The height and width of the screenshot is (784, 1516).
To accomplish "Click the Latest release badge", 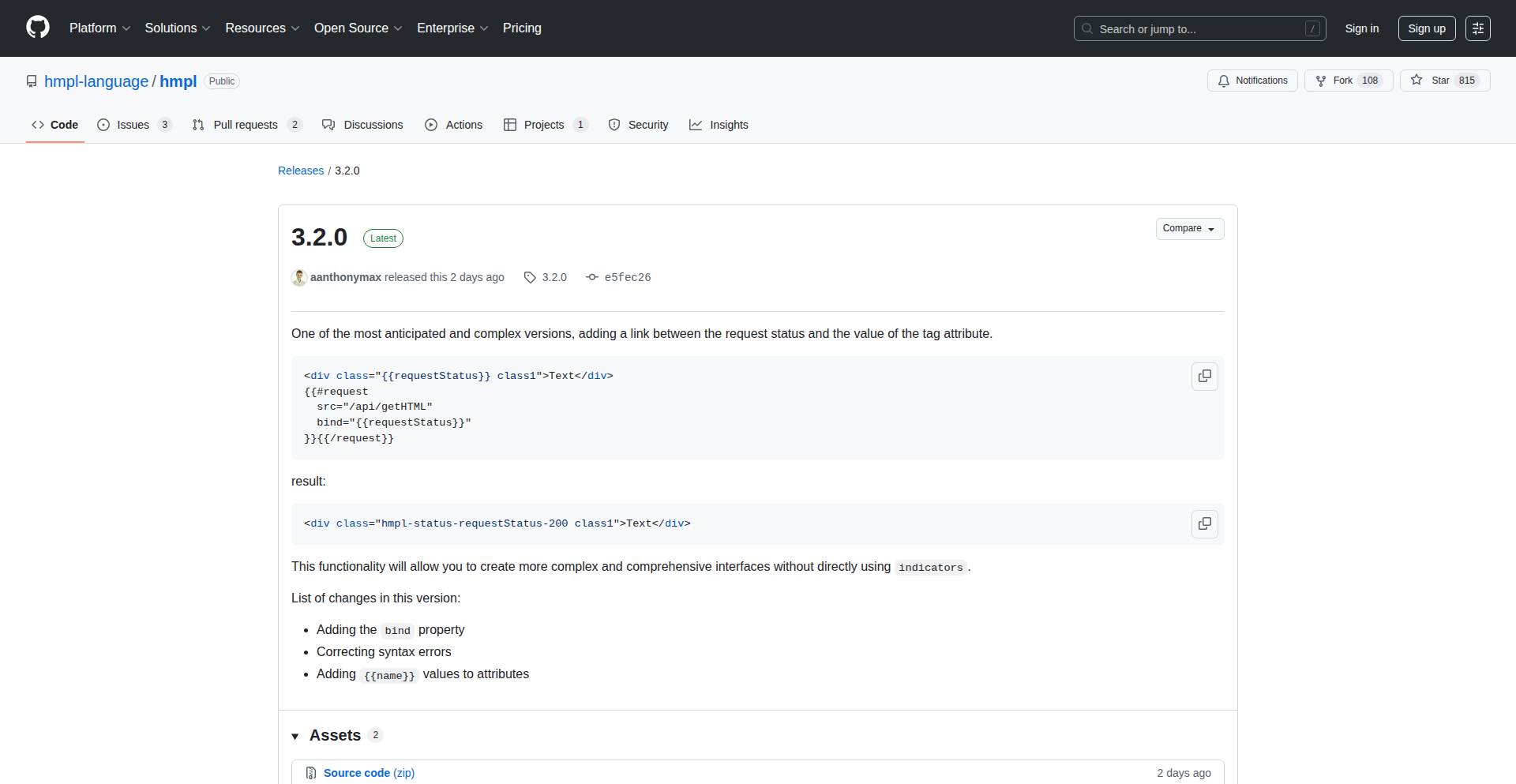I will 382,238.
